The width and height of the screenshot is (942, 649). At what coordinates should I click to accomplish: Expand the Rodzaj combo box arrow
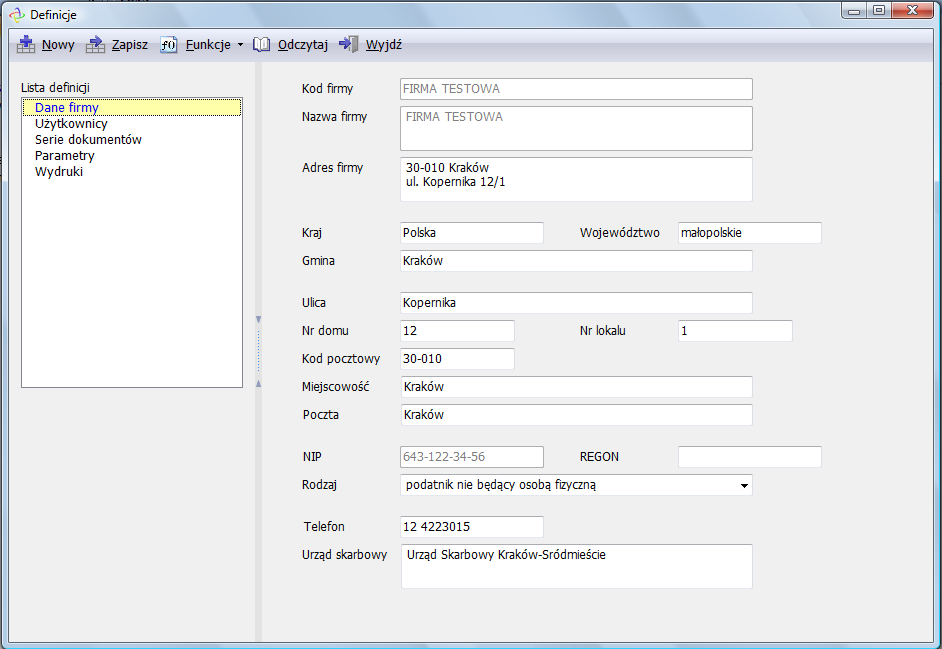pos(744,485)
